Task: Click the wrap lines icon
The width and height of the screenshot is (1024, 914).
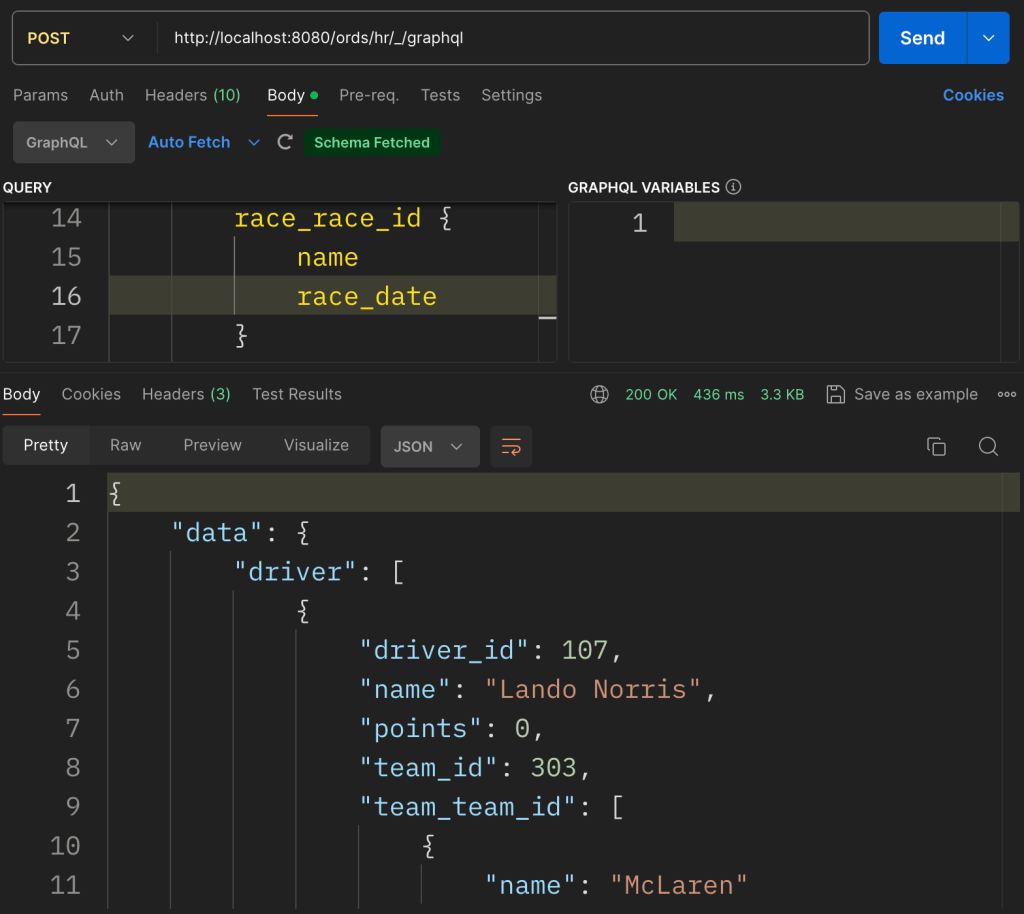Action: tap(511, 446)
